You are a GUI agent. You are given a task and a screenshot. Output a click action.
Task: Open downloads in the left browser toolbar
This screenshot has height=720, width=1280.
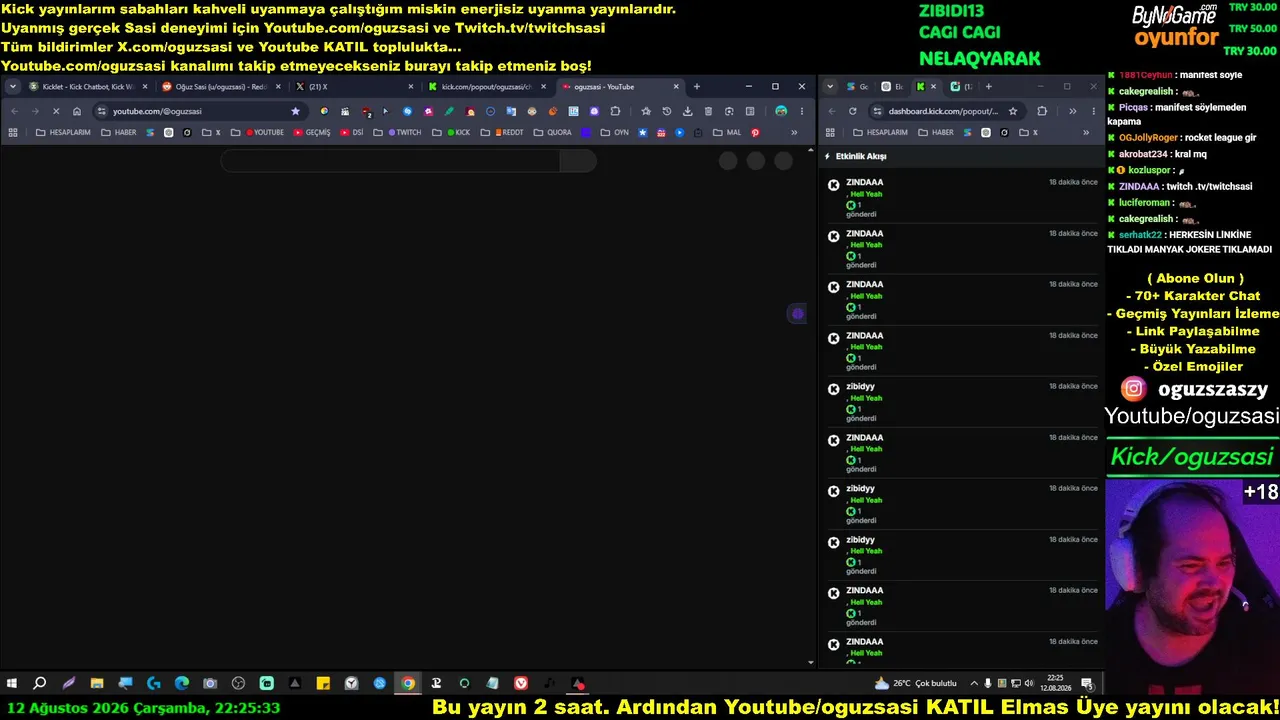click(687, 111)
